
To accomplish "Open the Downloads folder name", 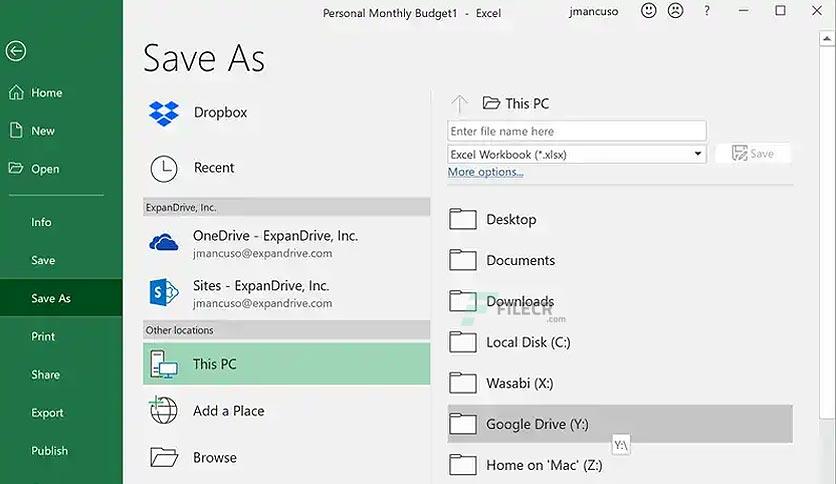I will click(x=520, y=301).
